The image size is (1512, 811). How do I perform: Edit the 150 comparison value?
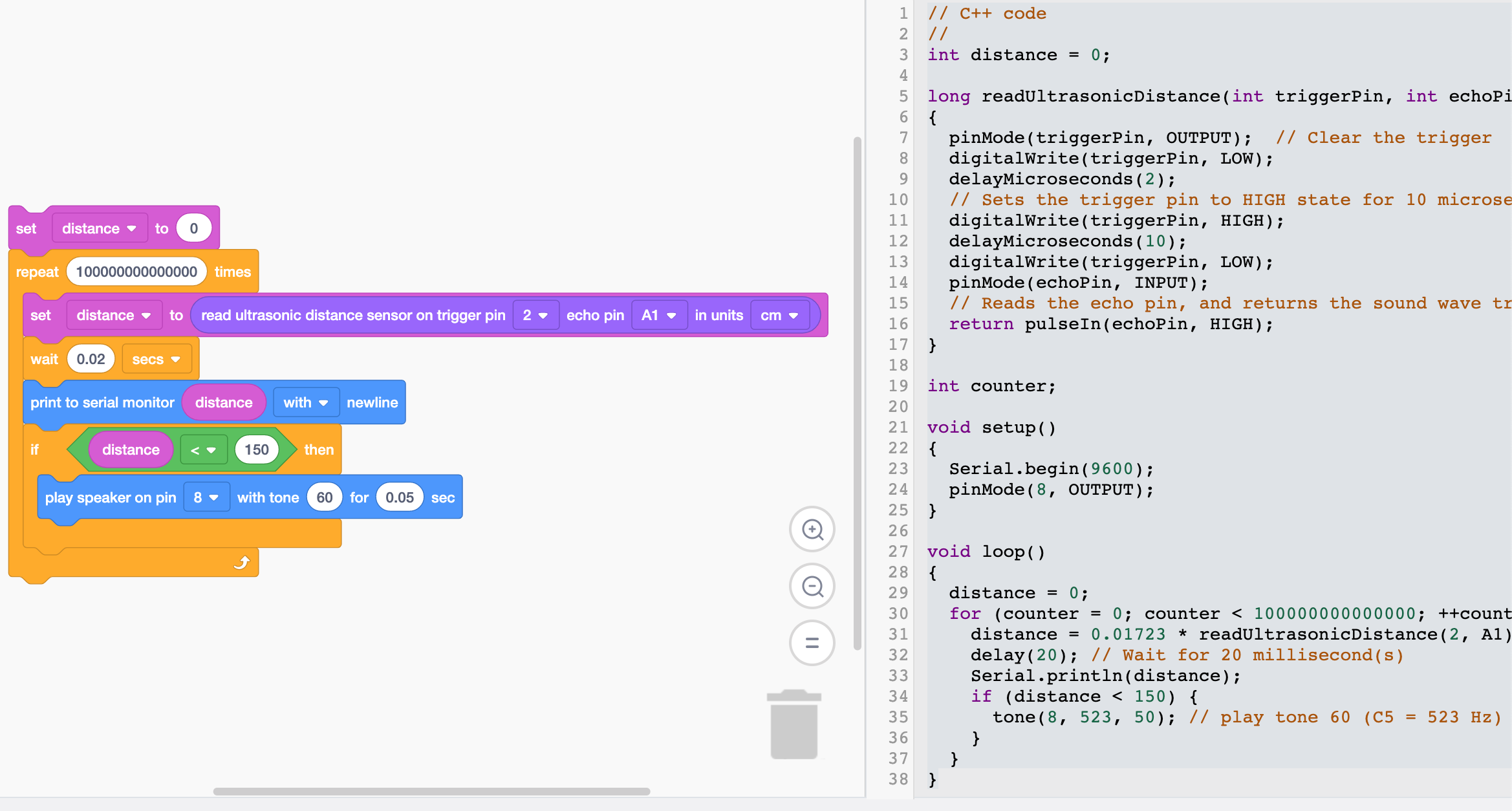257,449
